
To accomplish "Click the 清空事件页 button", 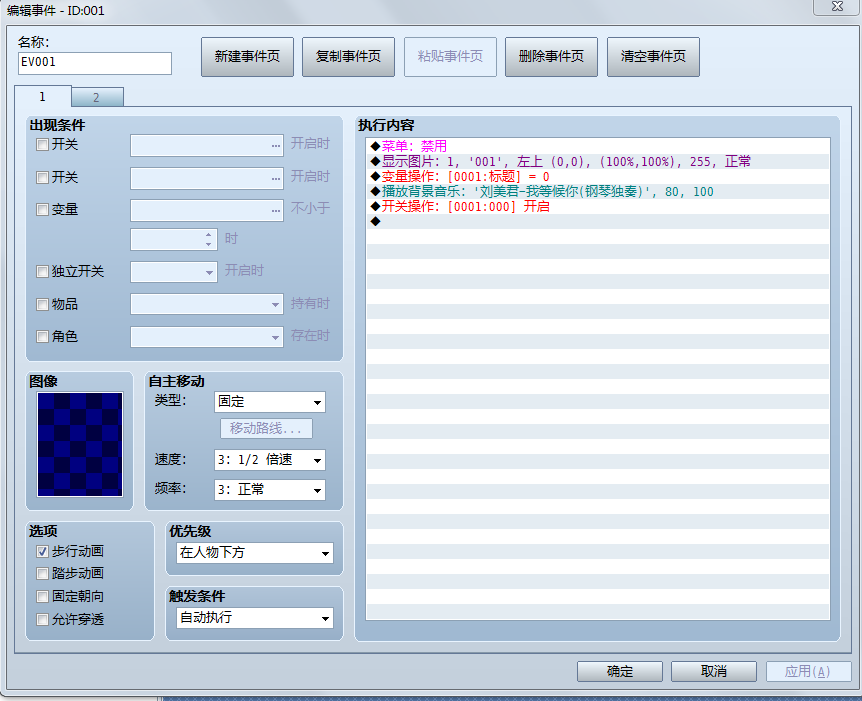I will 653,57.
